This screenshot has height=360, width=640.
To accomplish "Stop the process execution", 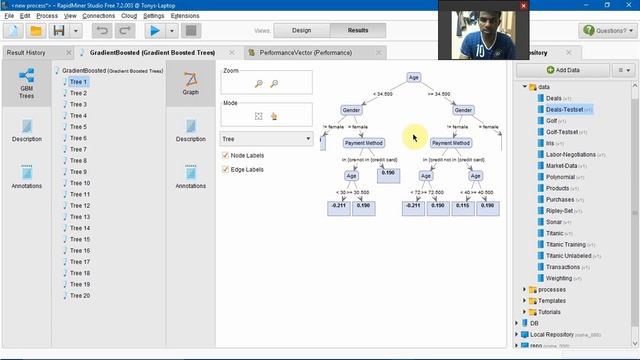I will coord(191,31).
